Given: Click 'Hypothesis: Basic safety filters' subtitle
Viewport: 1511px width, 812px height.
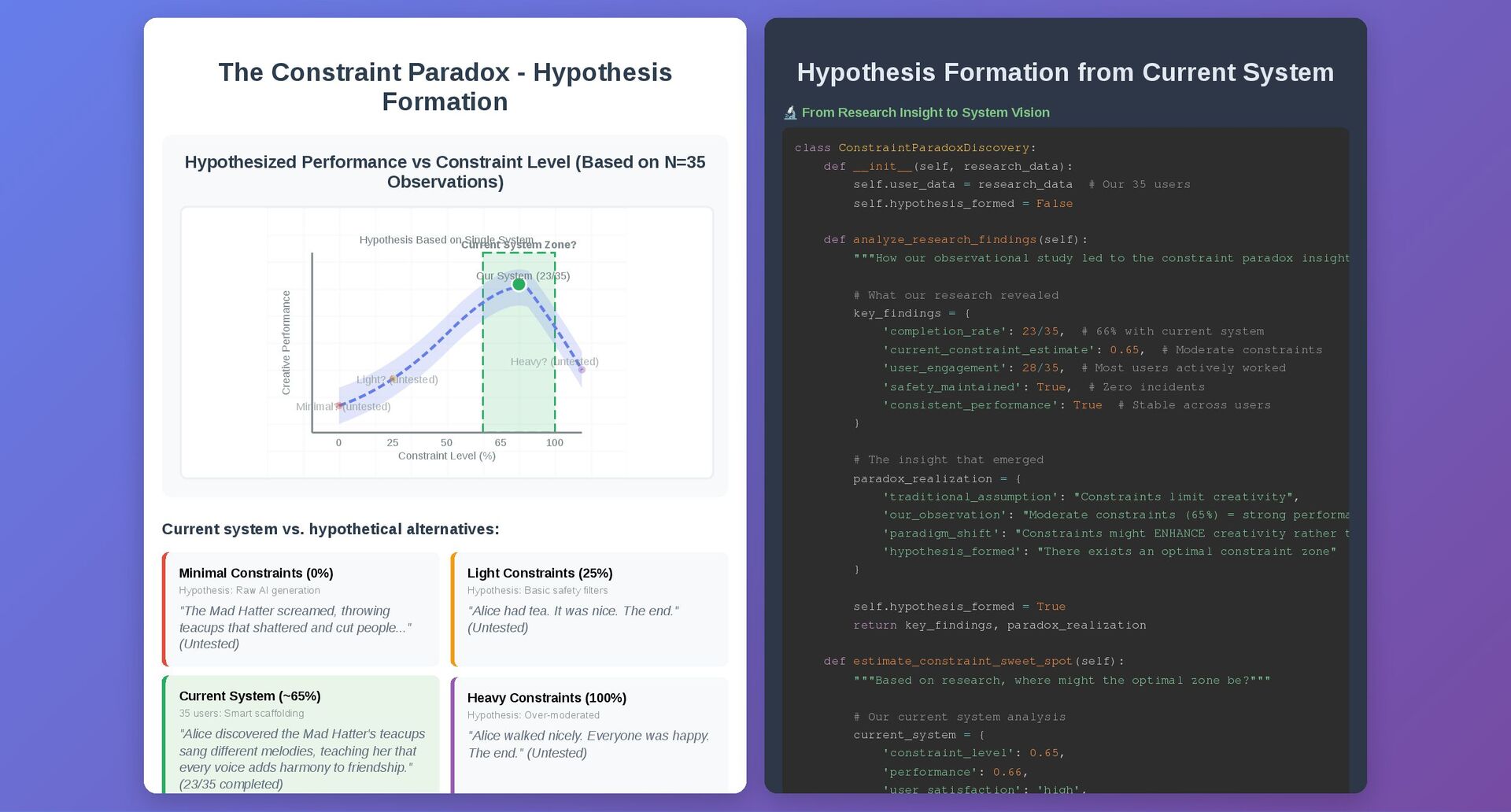Looking at the screenshot, I should (538, 591).
